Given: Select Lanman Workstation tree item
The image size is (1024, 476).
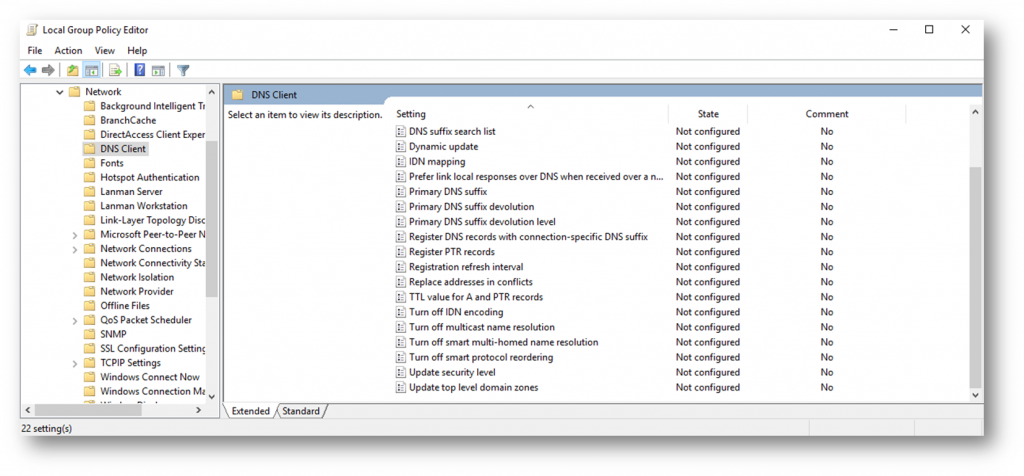Looking at the screenshot, I should coord(144,206).
